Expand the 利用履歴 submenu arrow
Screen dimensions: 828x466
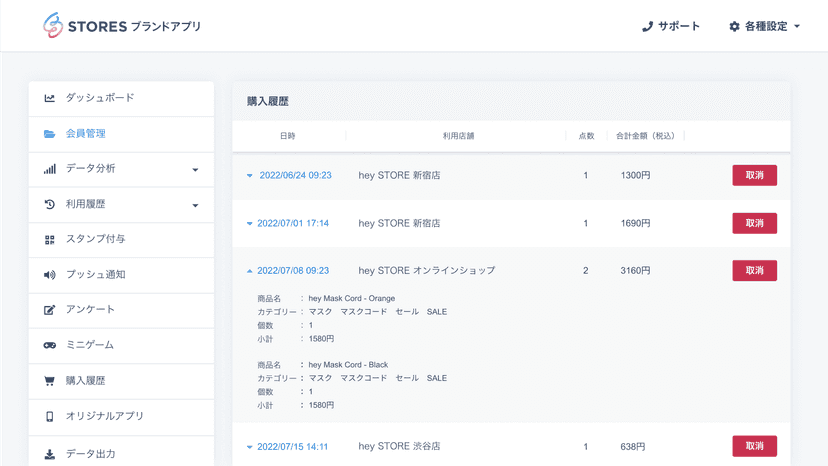tap(195, 206)
